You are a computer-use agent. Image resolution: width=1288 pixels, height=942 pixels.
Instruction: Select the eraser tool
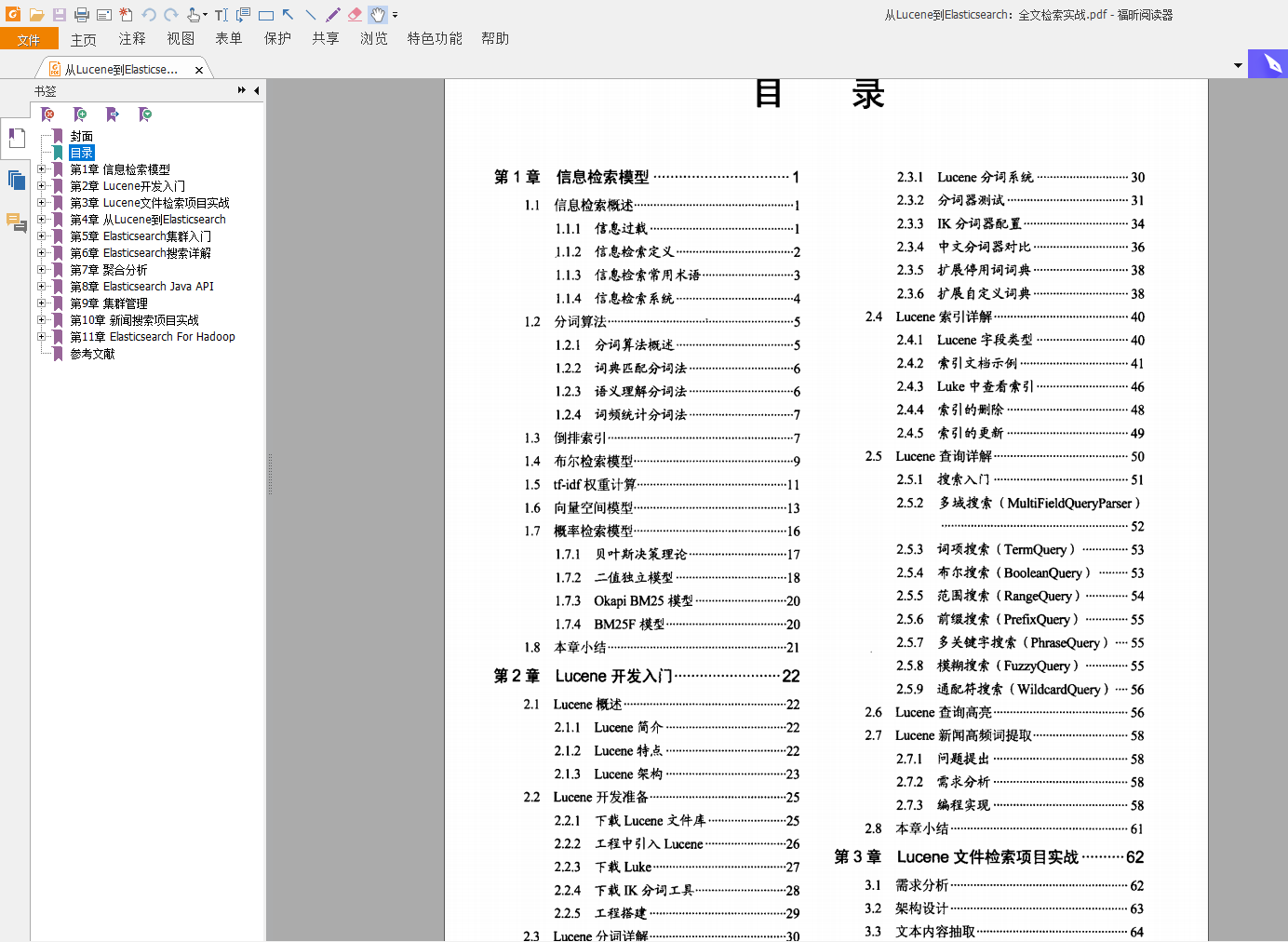click(x=356, y=15)
